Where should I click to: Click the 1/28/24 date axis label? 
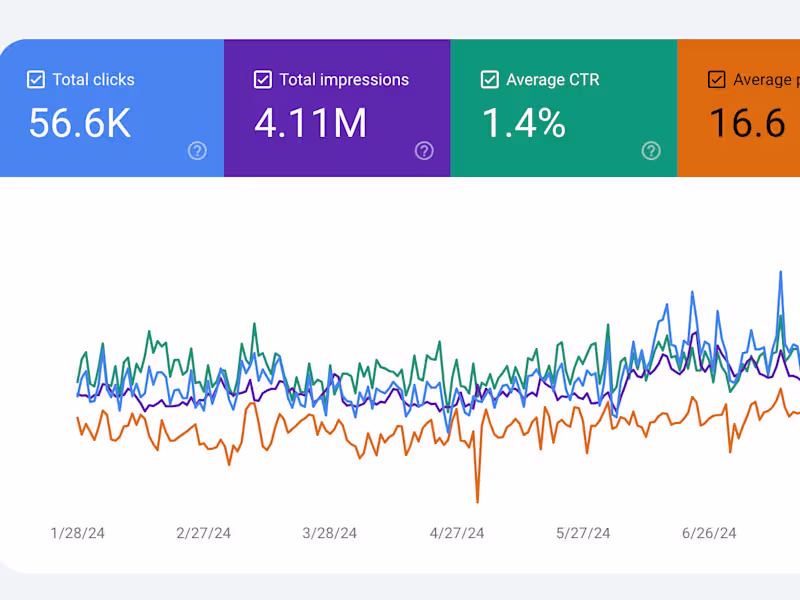click(77, 533)
